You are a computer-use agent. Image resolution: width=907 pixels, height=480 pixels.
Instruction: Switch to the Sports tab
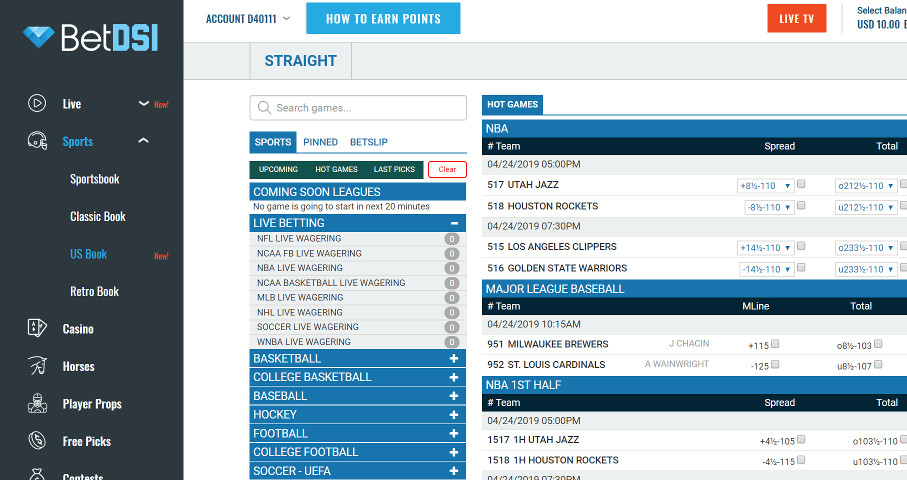coord(273,142)
